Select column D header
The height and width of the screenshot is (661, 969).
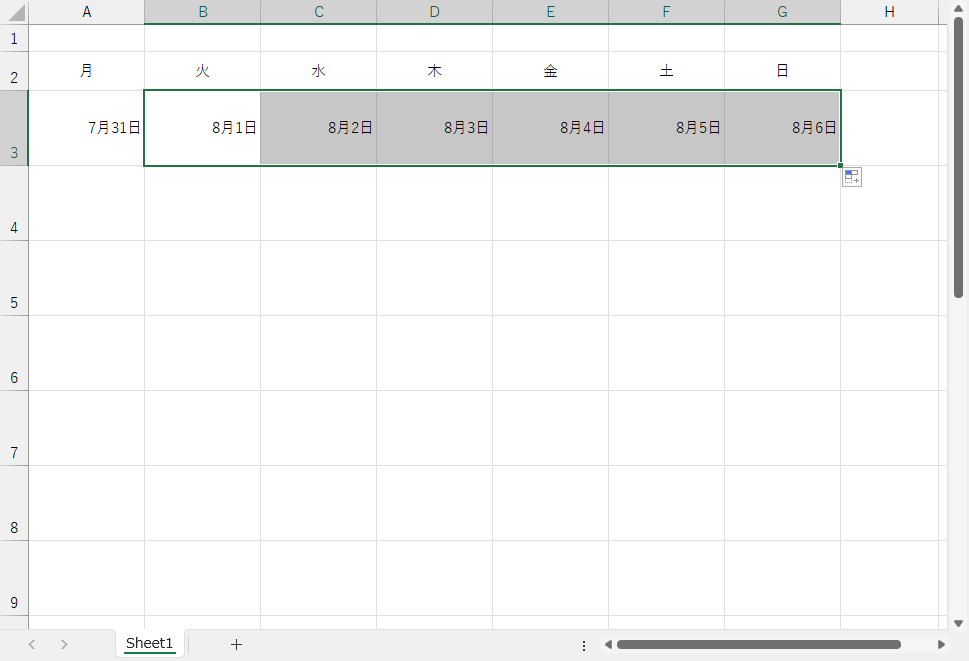[x=434, y=12]
